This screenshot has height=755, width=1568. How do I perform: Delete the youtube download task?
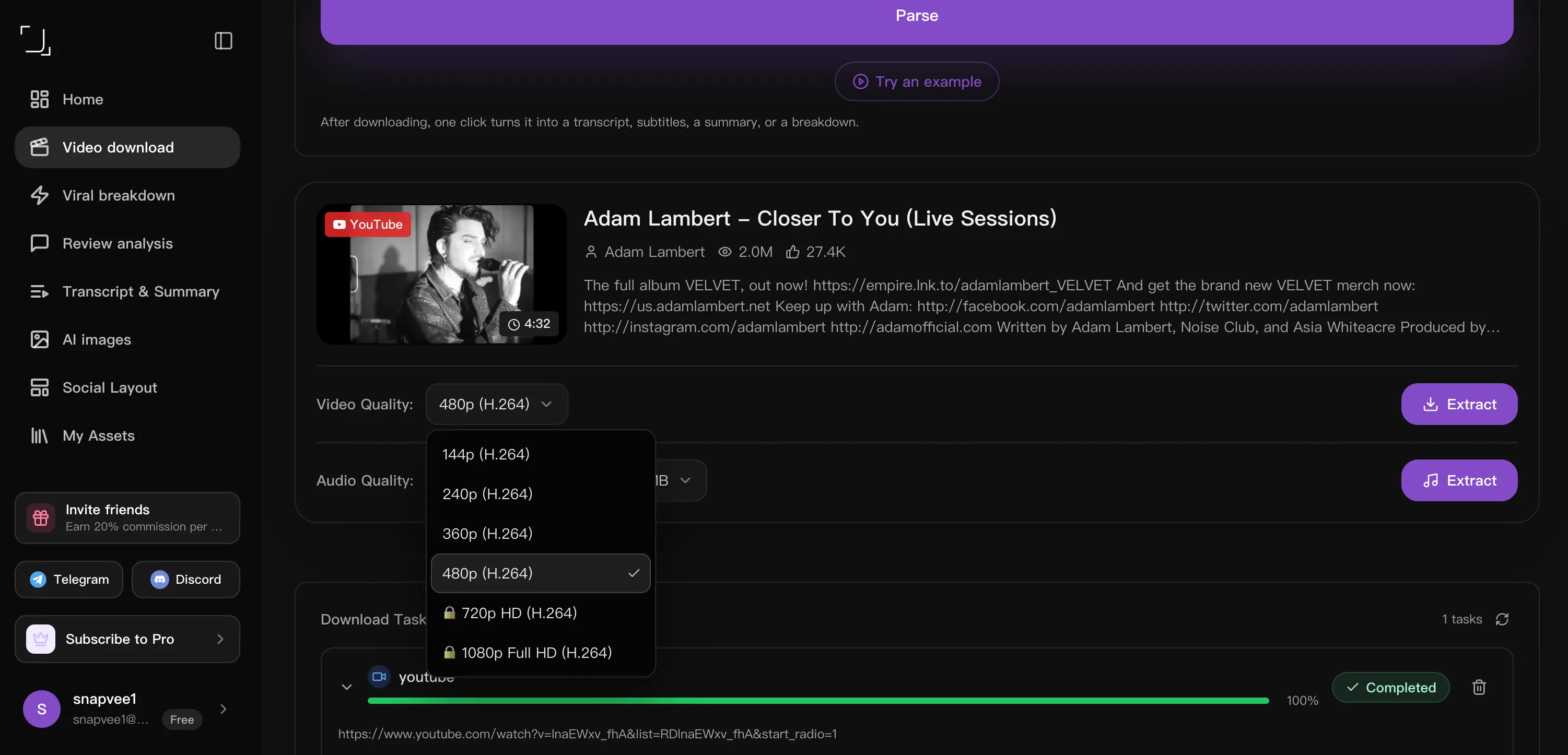point(1479,688)
